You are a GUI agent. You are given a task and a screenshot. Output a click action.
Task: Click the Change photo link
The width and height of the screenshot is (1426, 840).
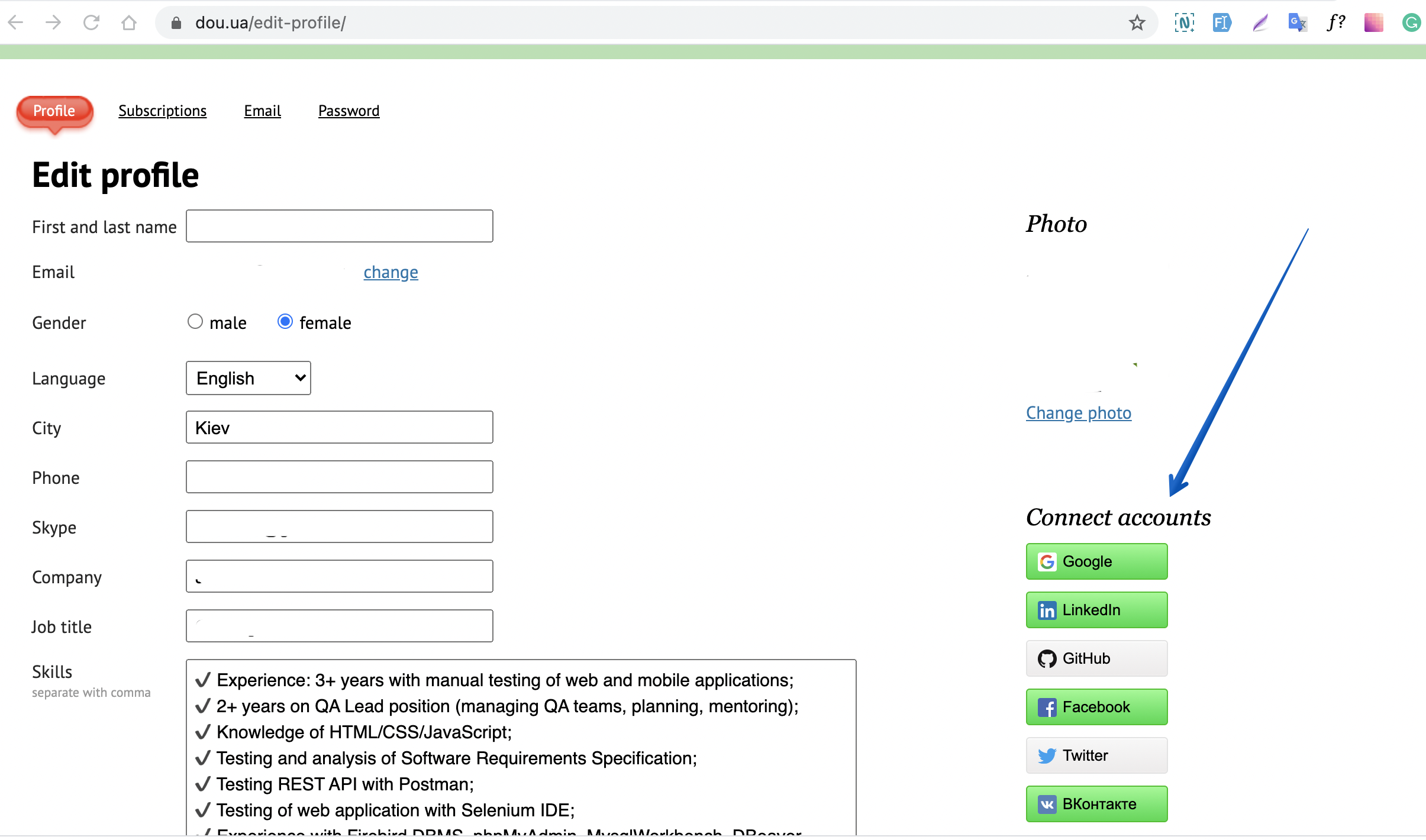pyautogui.click(x=1078, y=413)
